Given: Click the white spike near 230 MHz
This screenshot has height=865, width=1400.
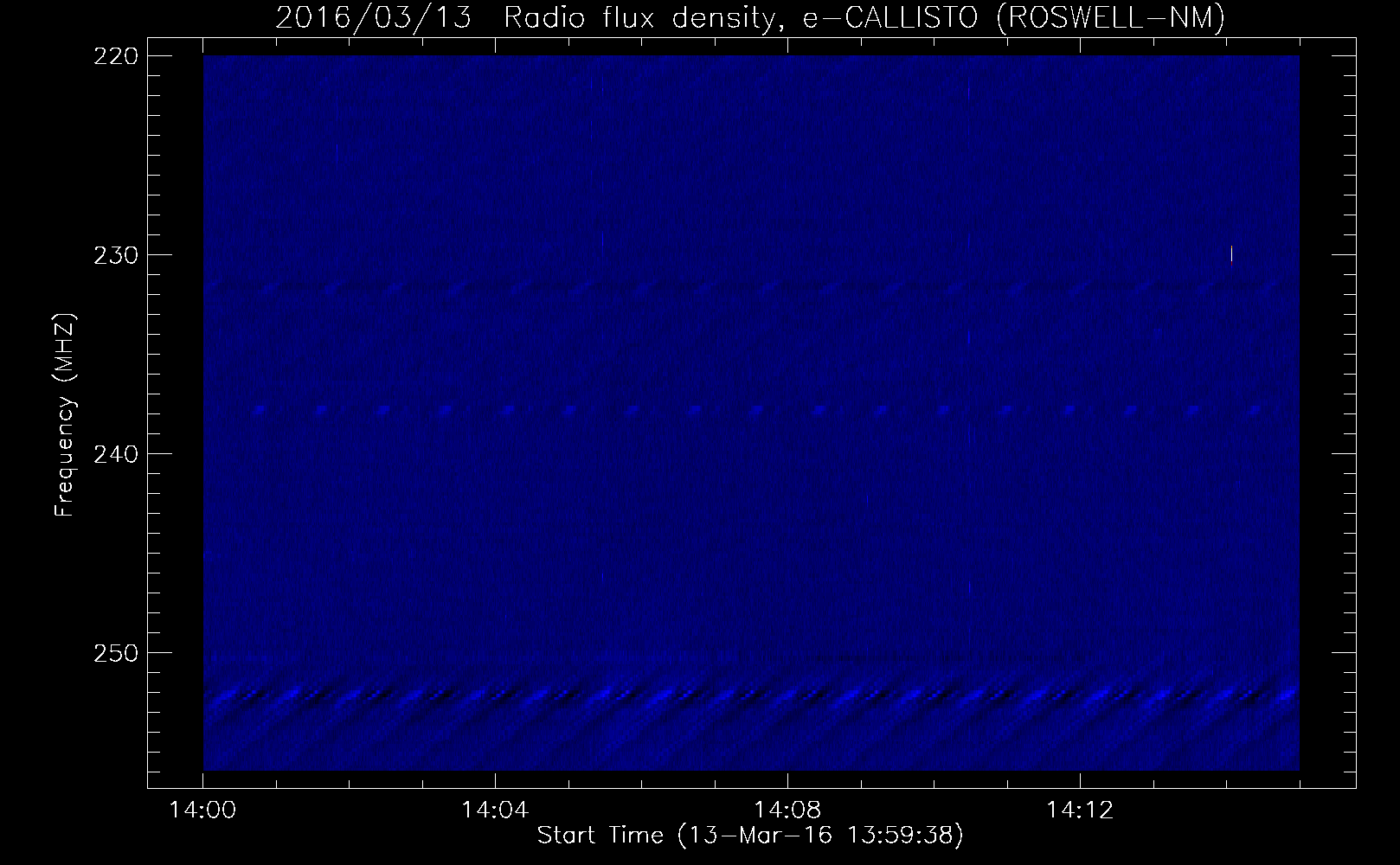Looking at the screenshot, I should click(1231, 253).
